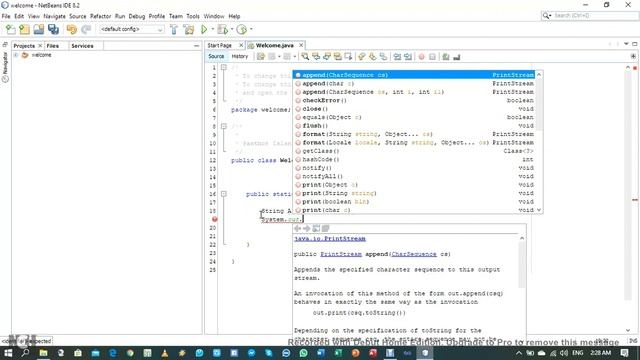This screenshot has height=360, width=640.
Task: Open the default config dropdown
Action: tap(131, 29)
